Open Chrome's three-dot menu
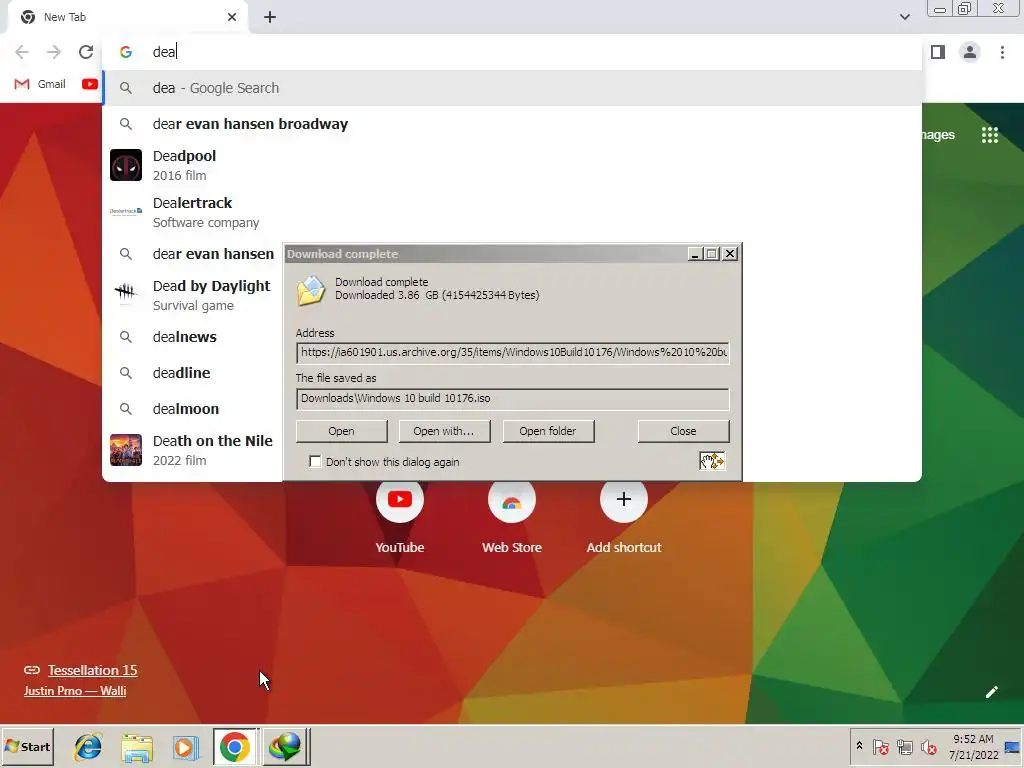Image resolution: width=1024 pixels, height=768 pixels. (x=1002, y=52)
